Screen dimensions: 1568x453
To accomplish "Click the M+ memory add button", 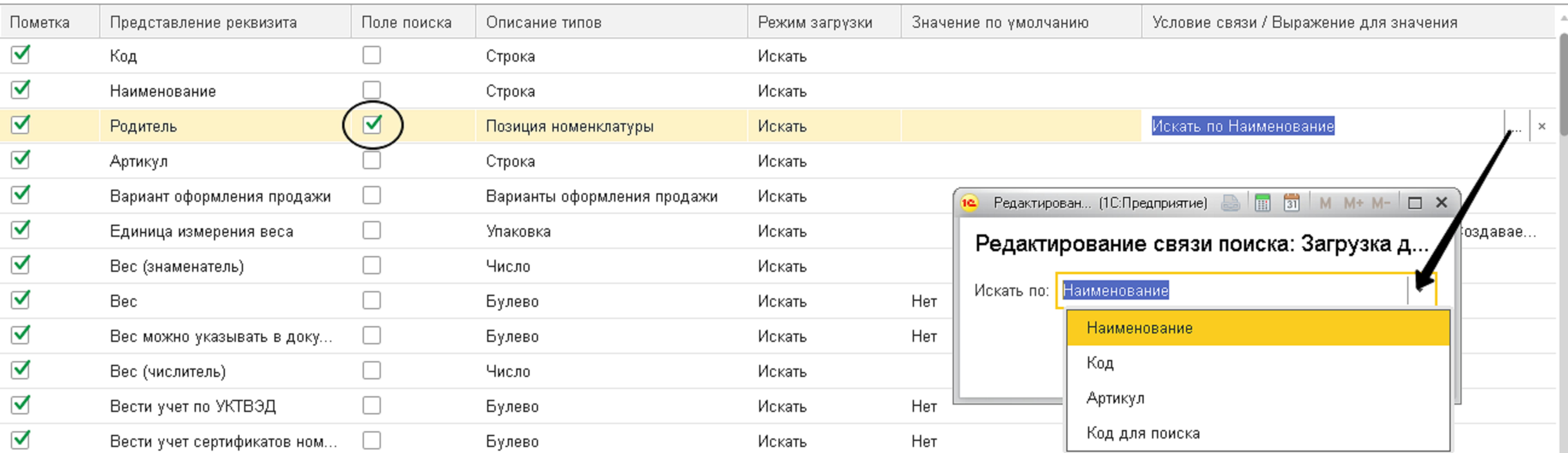I will tap(1353, 203).
